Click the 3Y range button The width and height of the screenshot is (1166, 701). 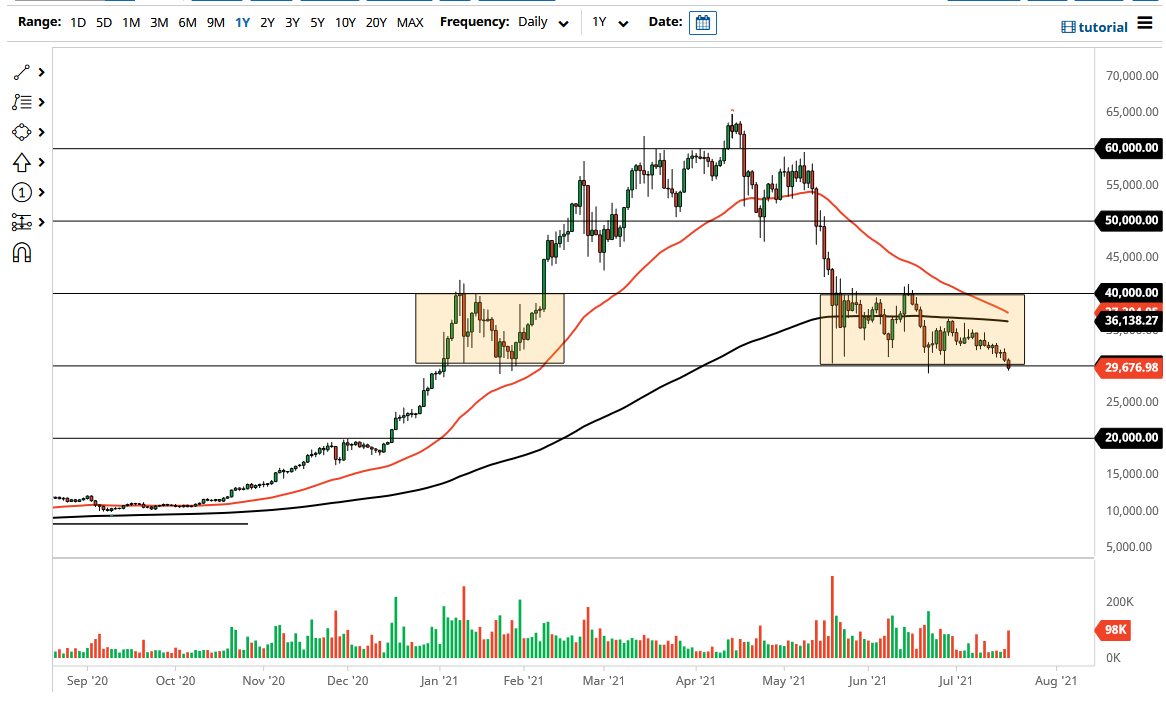(292, 22)
